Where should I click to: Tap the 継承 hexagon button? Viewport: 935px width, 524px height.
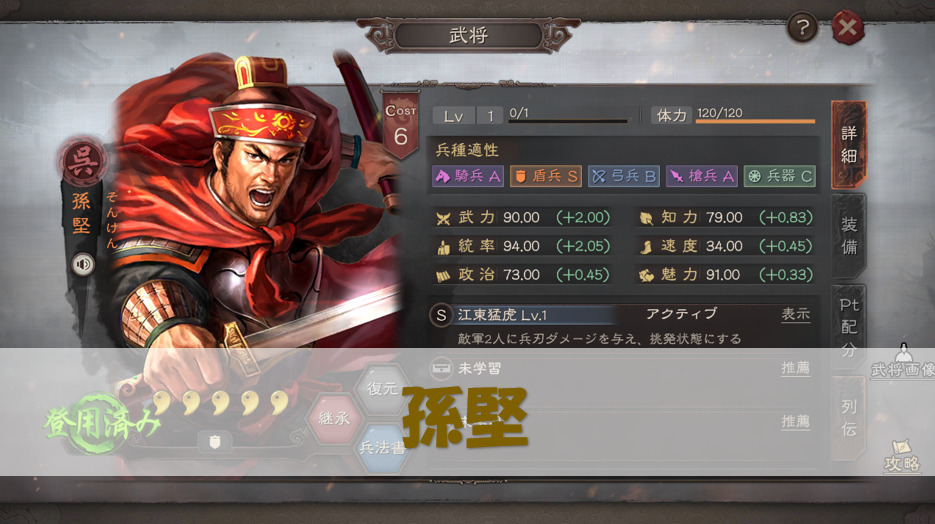pos(333,418)
